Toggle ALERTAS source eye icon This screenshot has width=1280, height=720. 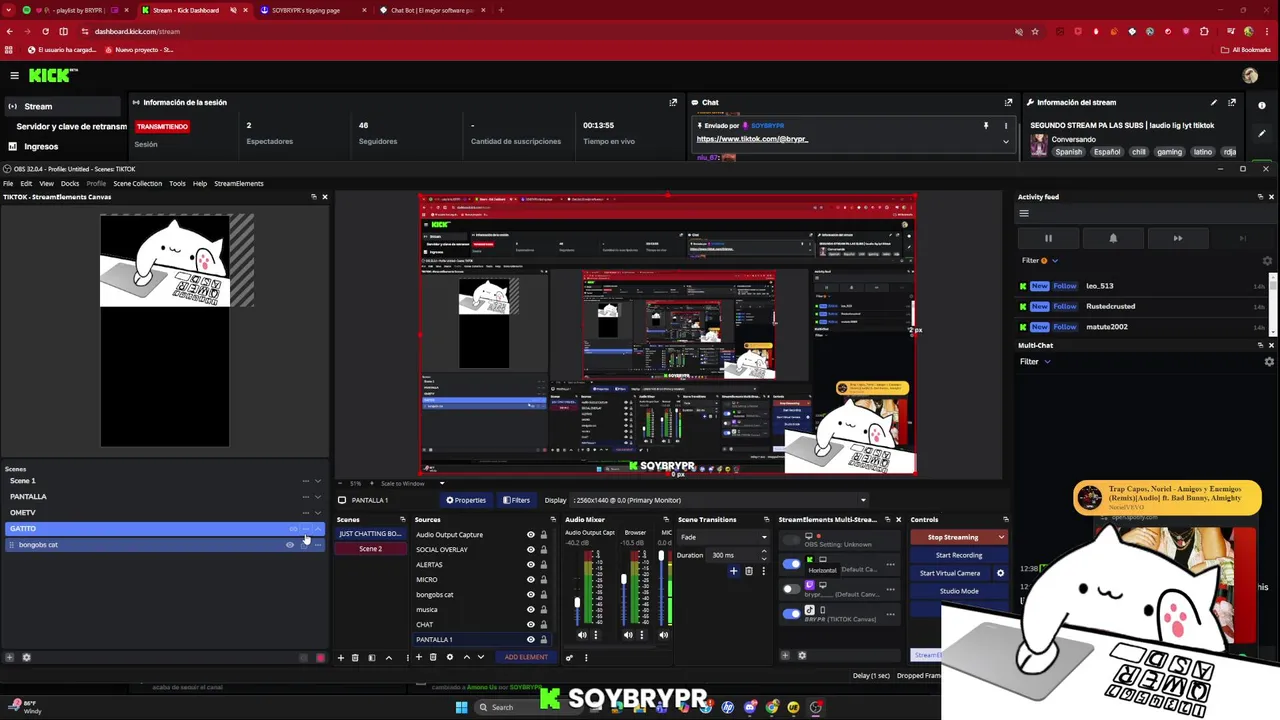click(x=531, y=564)
